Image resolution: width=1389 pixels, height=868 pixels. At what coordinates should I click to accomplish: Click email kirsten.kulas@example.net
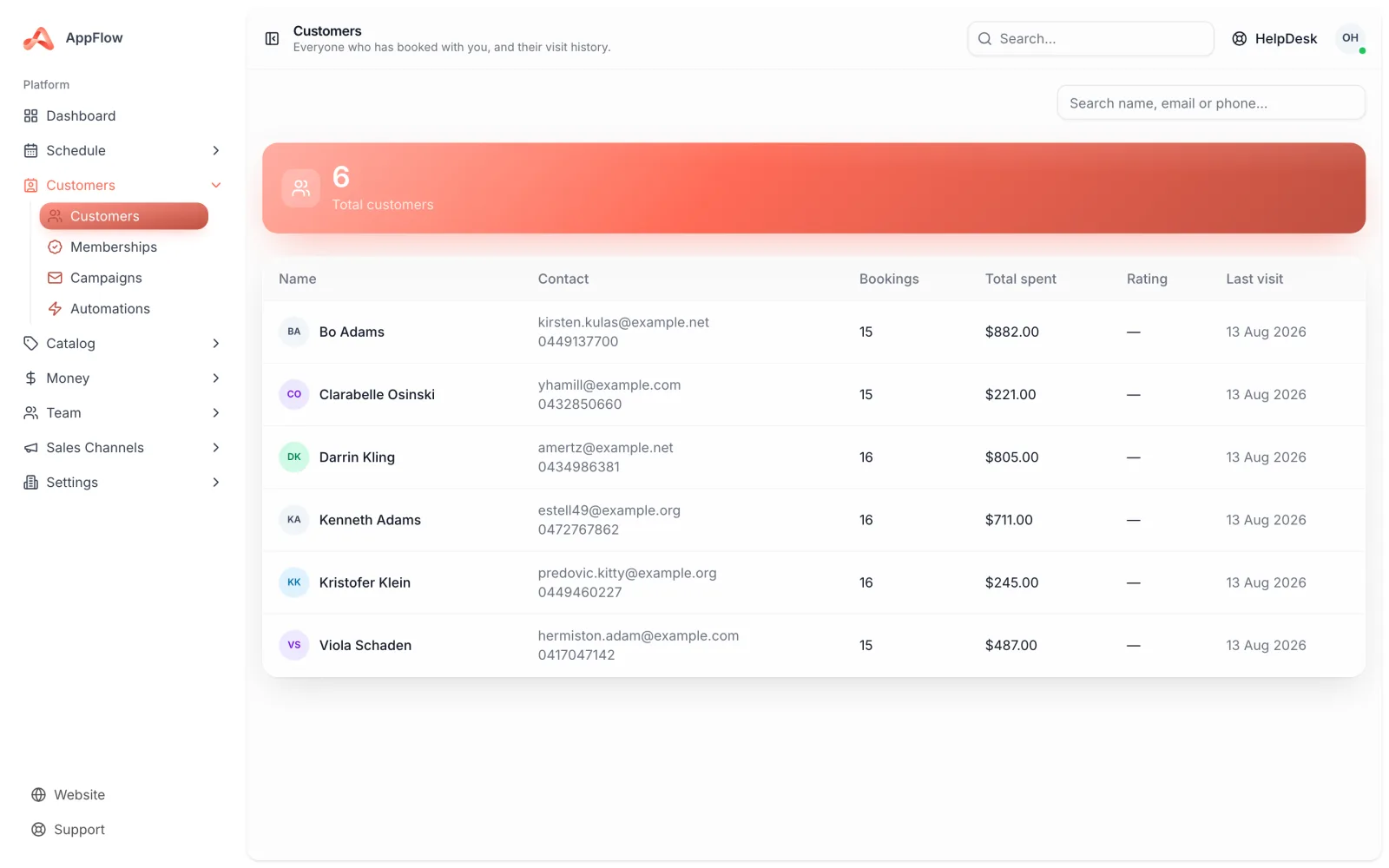point(623,322)
